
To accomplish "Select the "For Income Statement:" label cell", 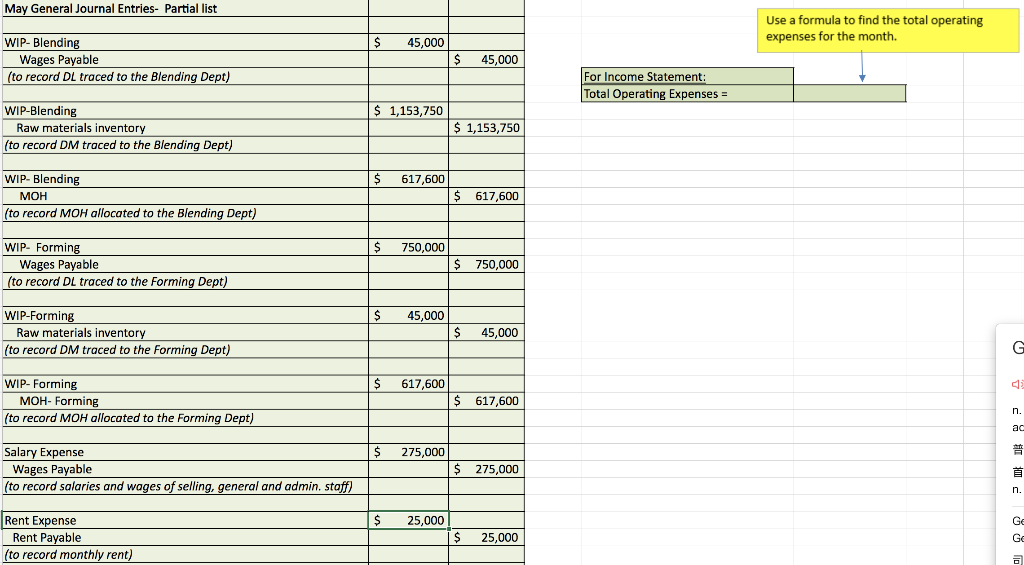I will (x=688, y=76).
